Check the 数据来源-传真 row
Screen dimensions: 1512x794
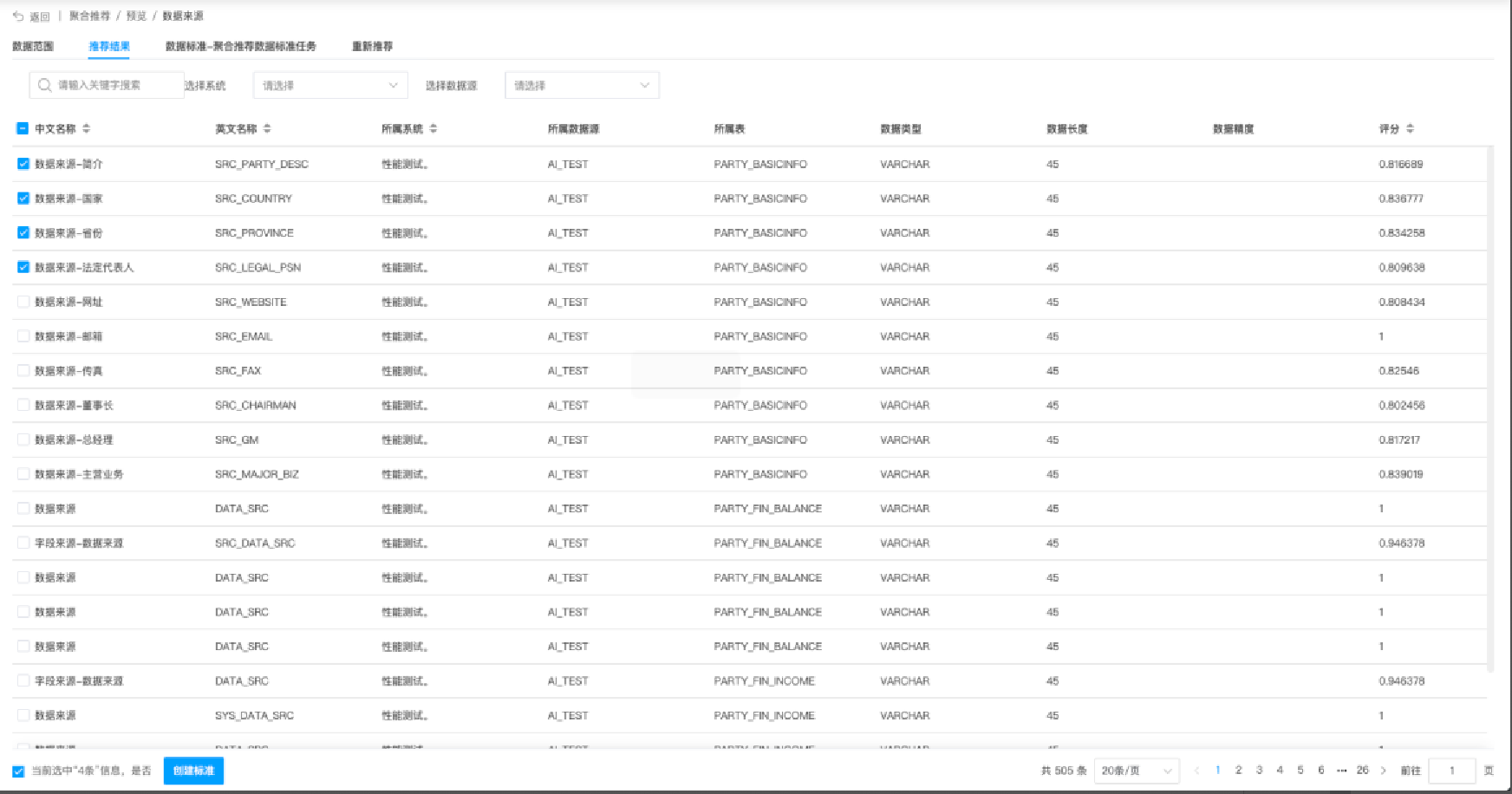(x=23, y=370)
